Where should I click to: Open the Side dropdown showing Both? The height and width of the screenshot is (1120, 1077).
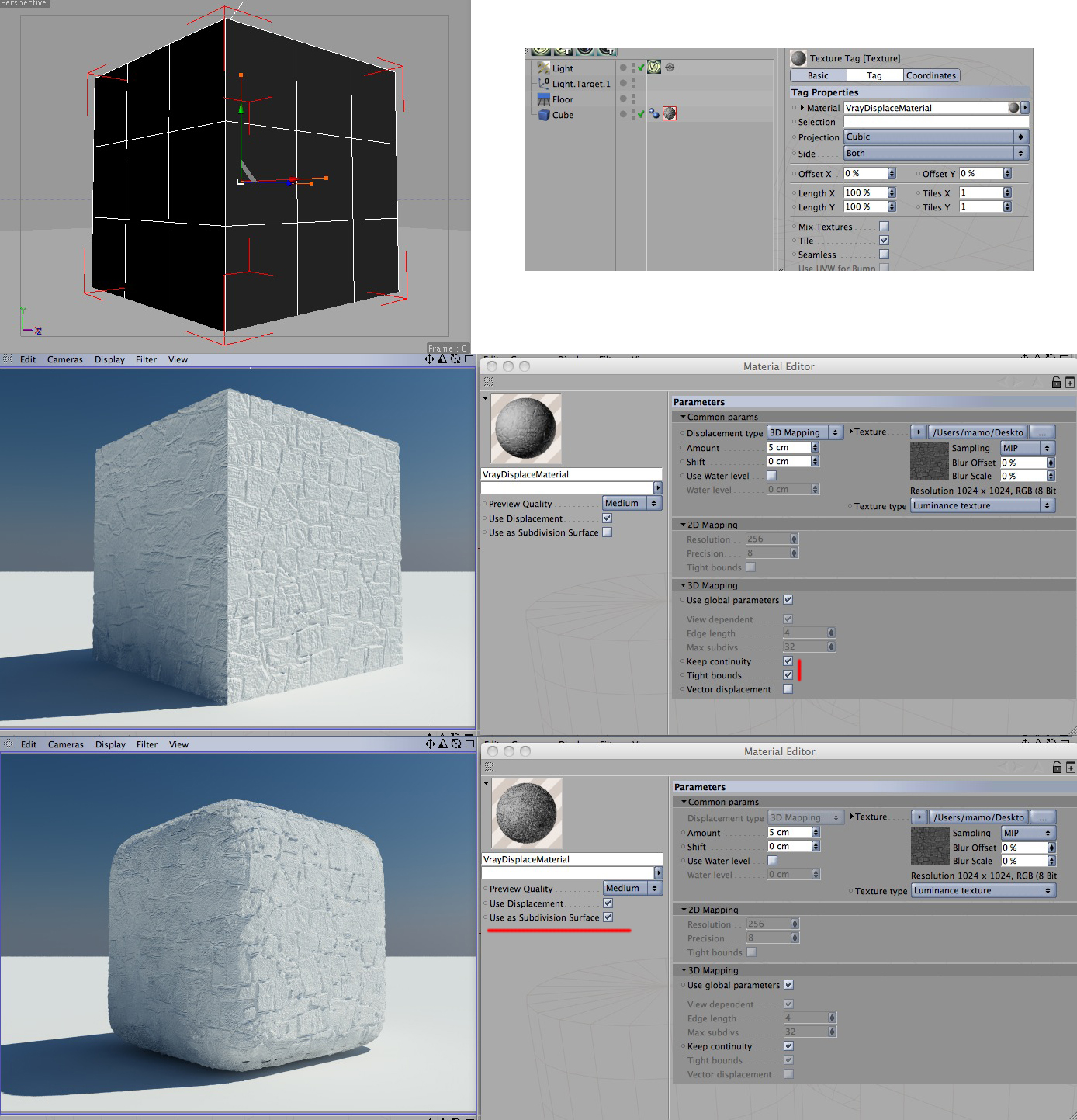tap(937, 153)
